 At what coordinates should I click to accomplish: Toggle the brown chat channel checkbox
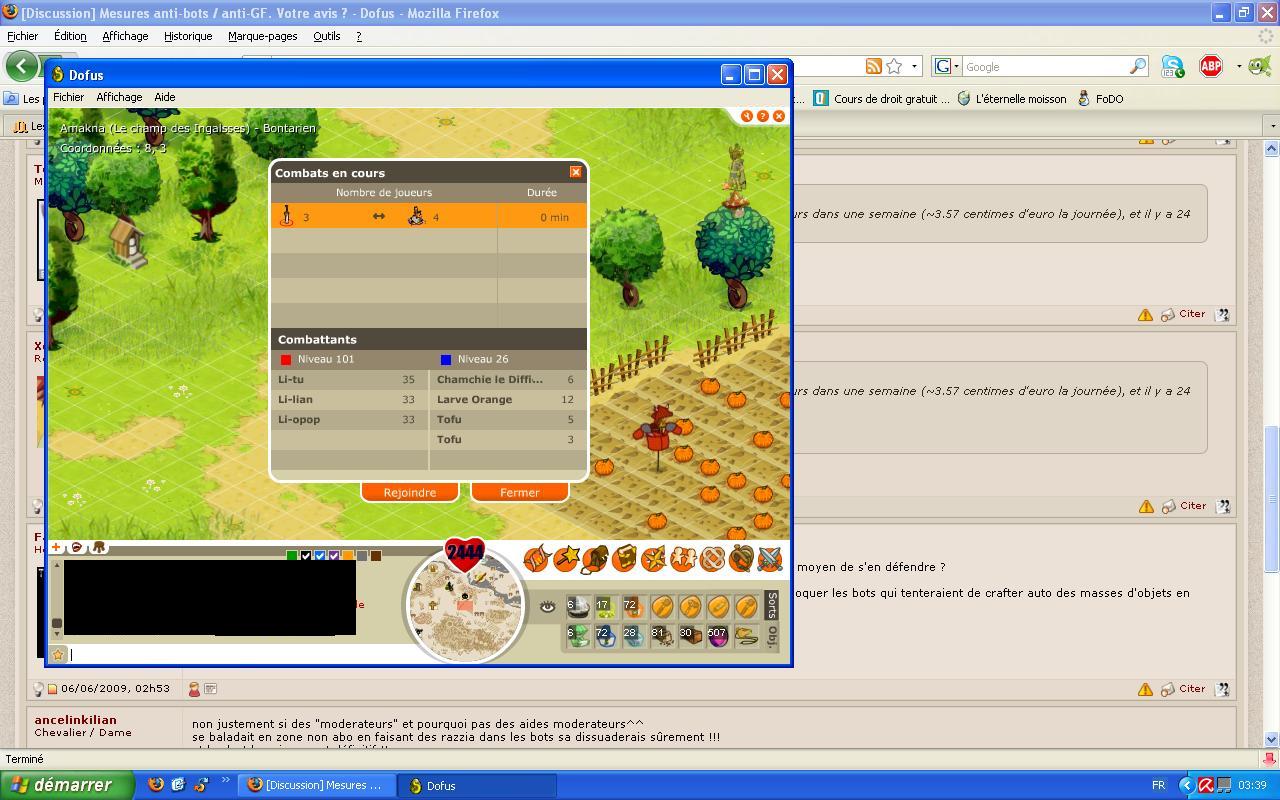point(376,555)
